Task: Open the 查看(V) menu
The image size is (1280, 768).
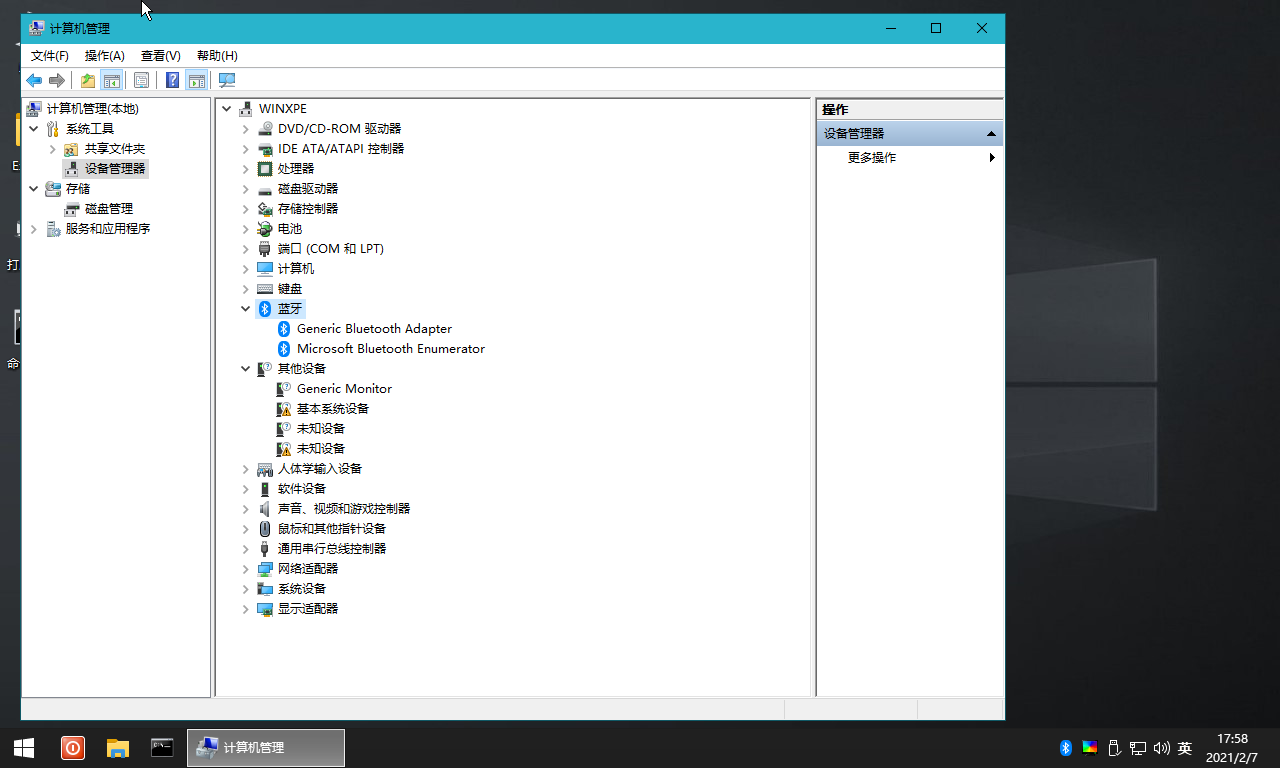Action: [x=161, y=56]
